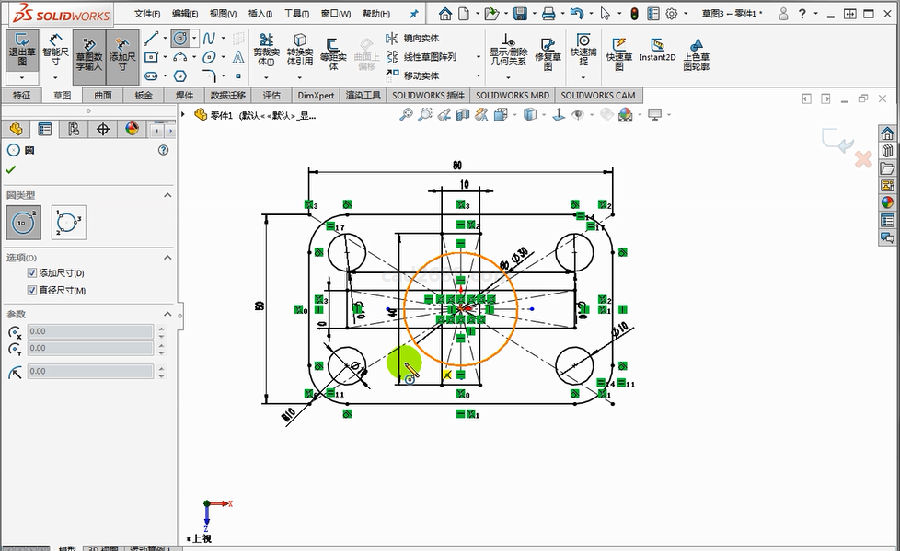This screenshot has width=900, height=551.
Task: Toggle the Diameter dimension (直径尺寸) checkbox
Action: click(x=32, y=290)
